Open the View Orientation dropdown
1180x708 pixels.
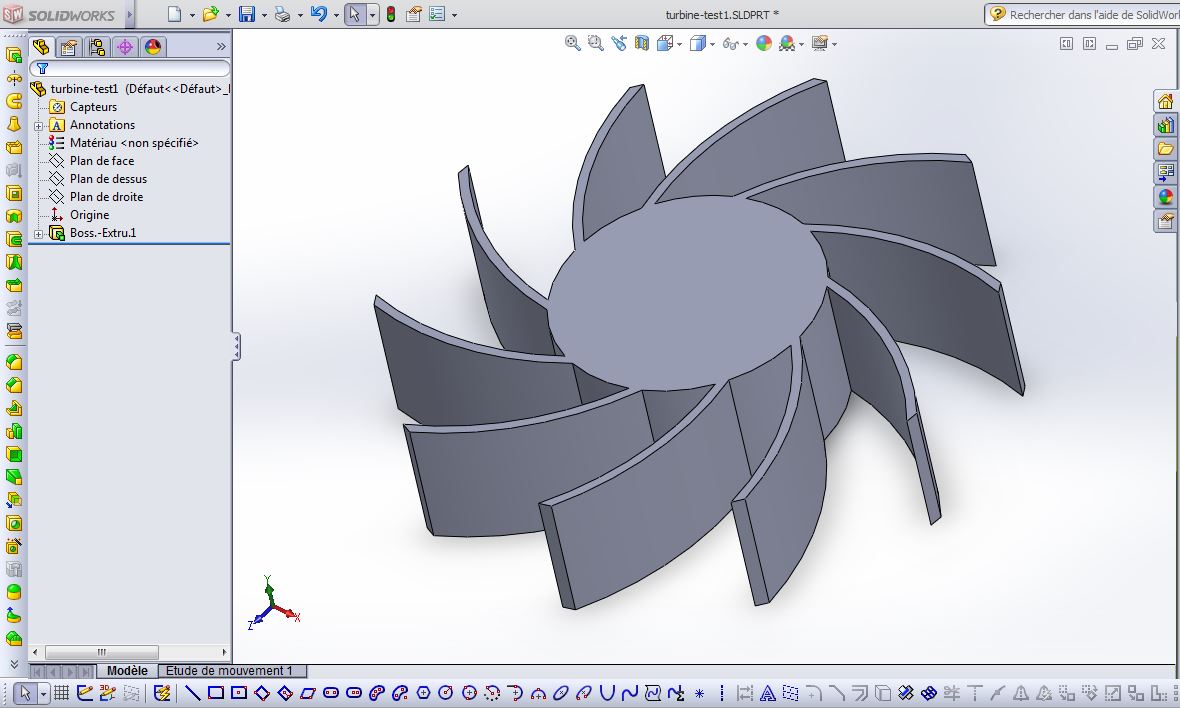click(x=680, y=44)
